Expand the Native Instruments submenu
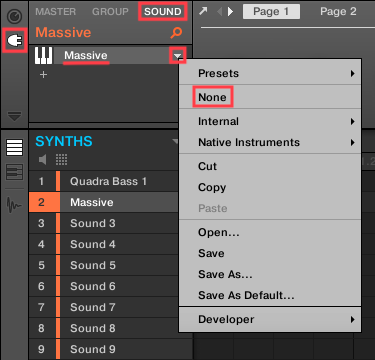Image resolution: width=375 pixels, height=360 pixels. click(x=270, y=142)
